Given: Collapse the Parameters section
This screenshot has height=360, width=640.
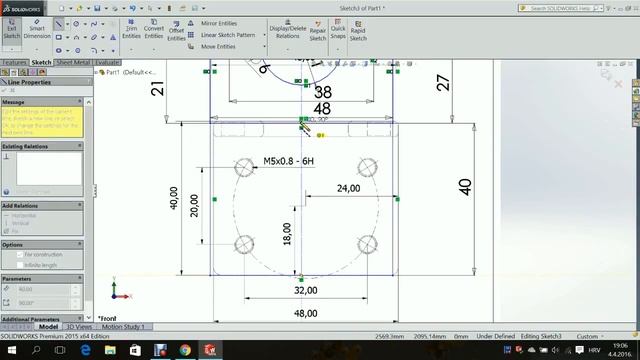Looking at the screenshot, I should 80,278.
